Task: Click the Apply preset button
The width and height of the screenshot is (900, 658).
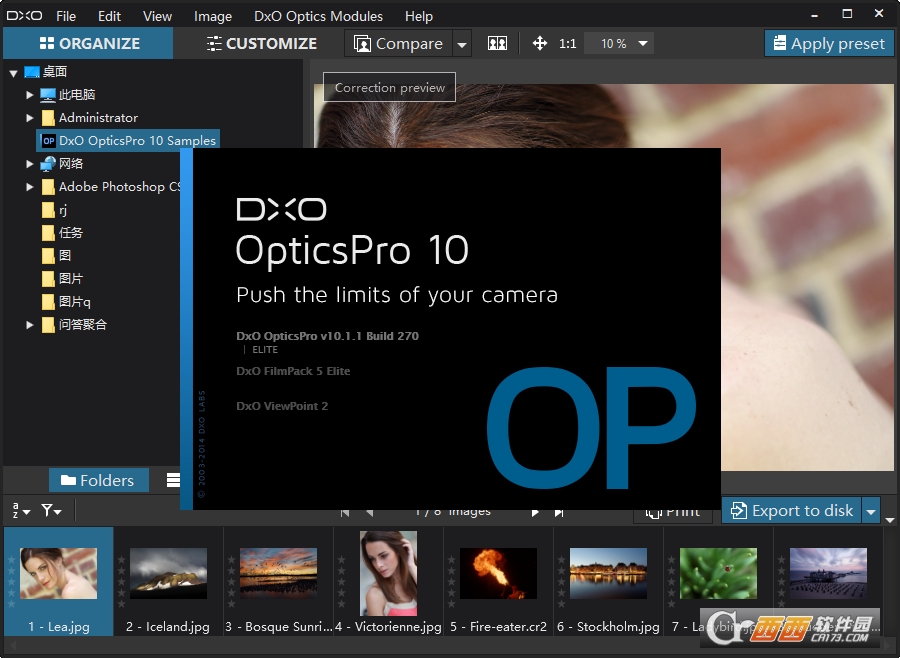Action: click(829, 44)
